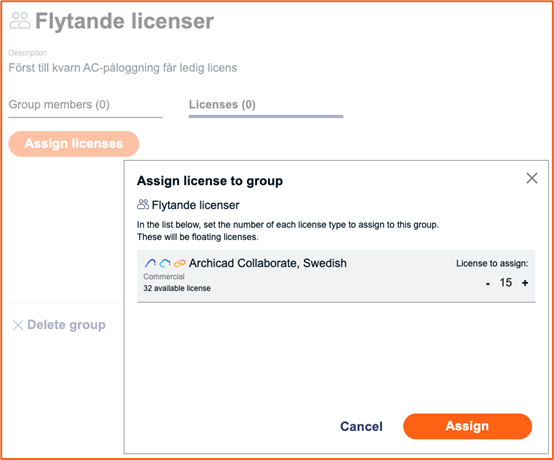Decrease license count with minus button
Screen dimensions: 554x460
(488, 283)
